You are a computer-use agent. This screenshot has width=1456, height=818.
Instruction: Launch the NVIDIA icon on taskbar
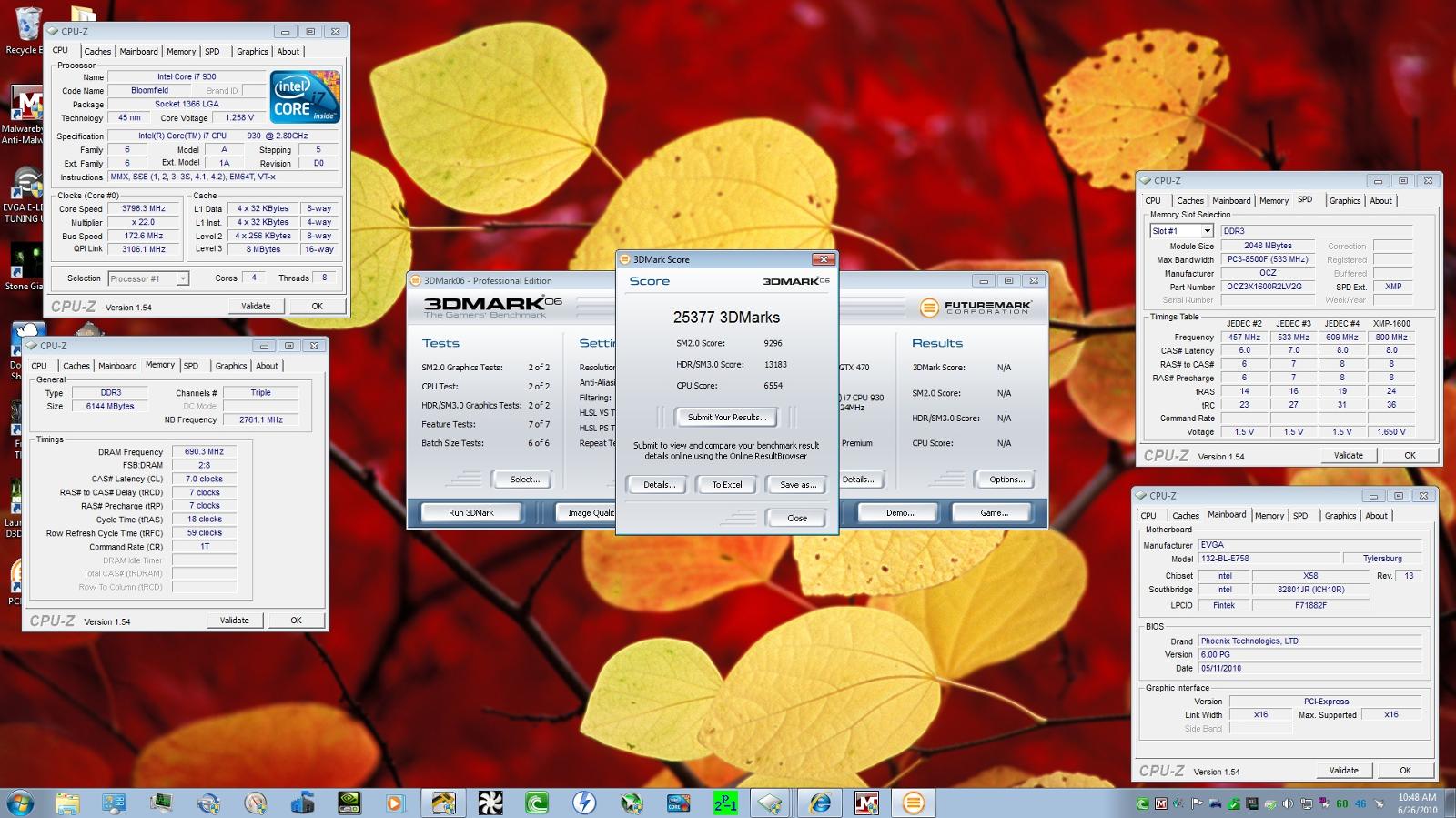(x=349, y=803)
